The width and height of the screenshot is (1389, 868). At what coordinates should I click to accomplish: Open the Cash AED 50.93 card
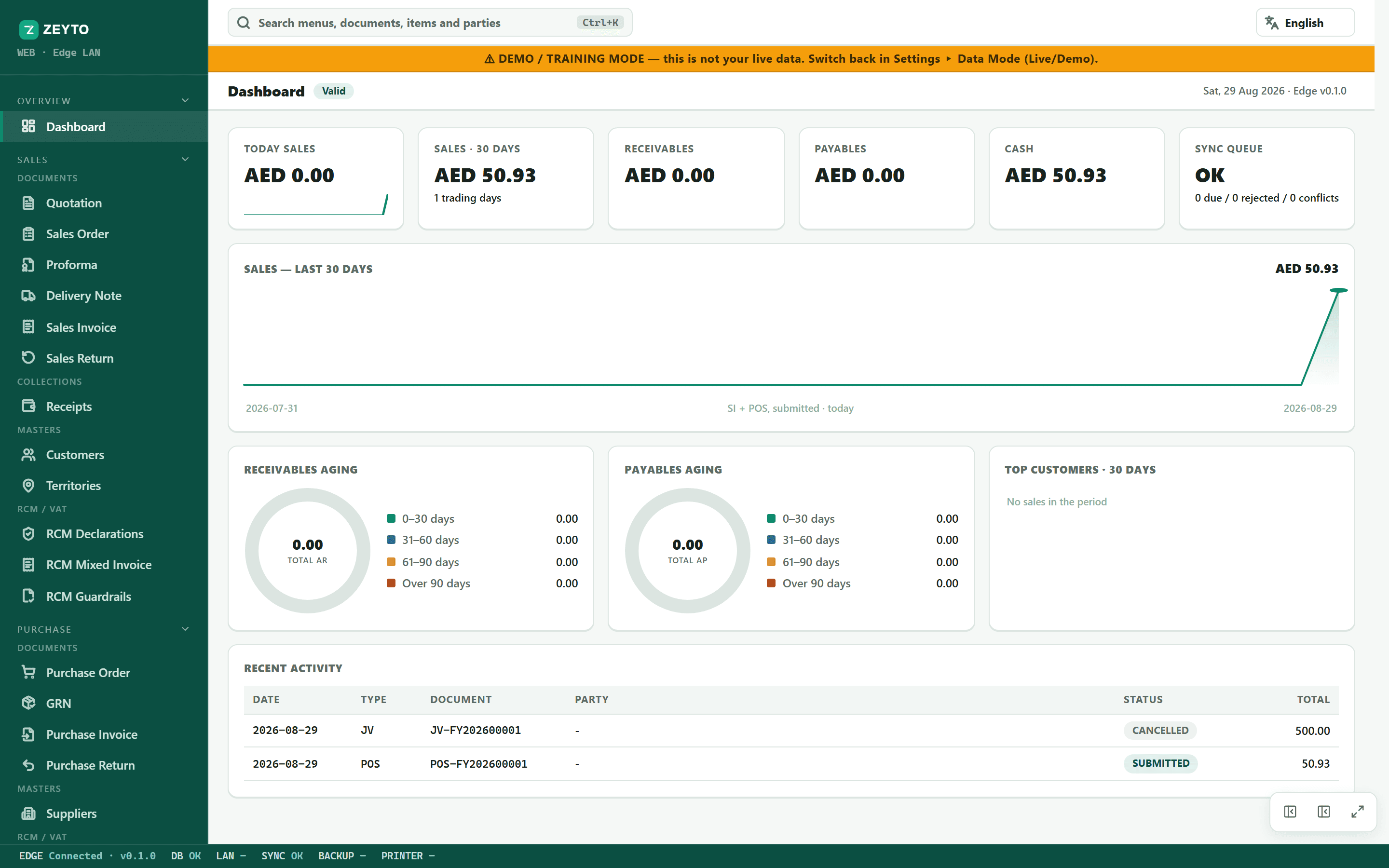point(1077,178)
